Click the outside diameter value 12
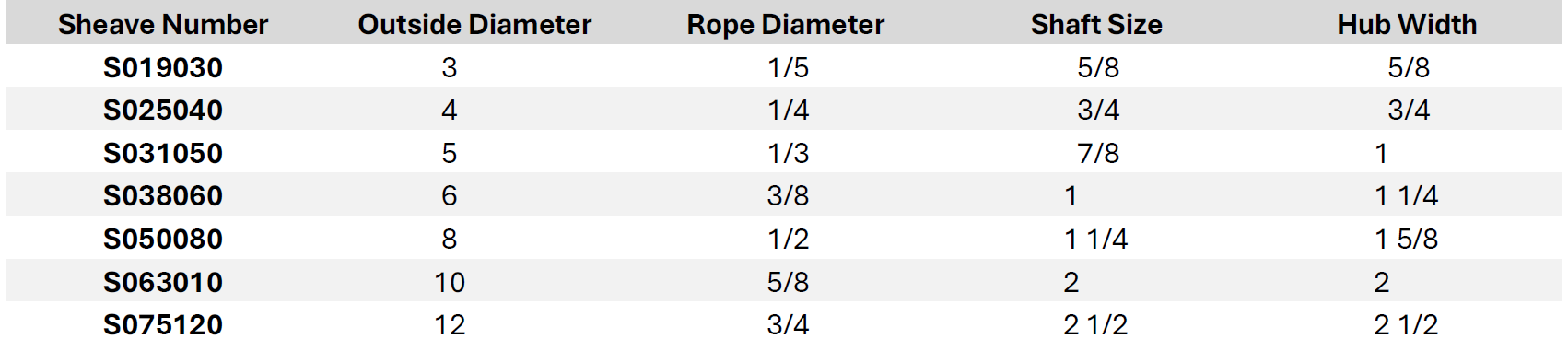 tap(450, 325)
